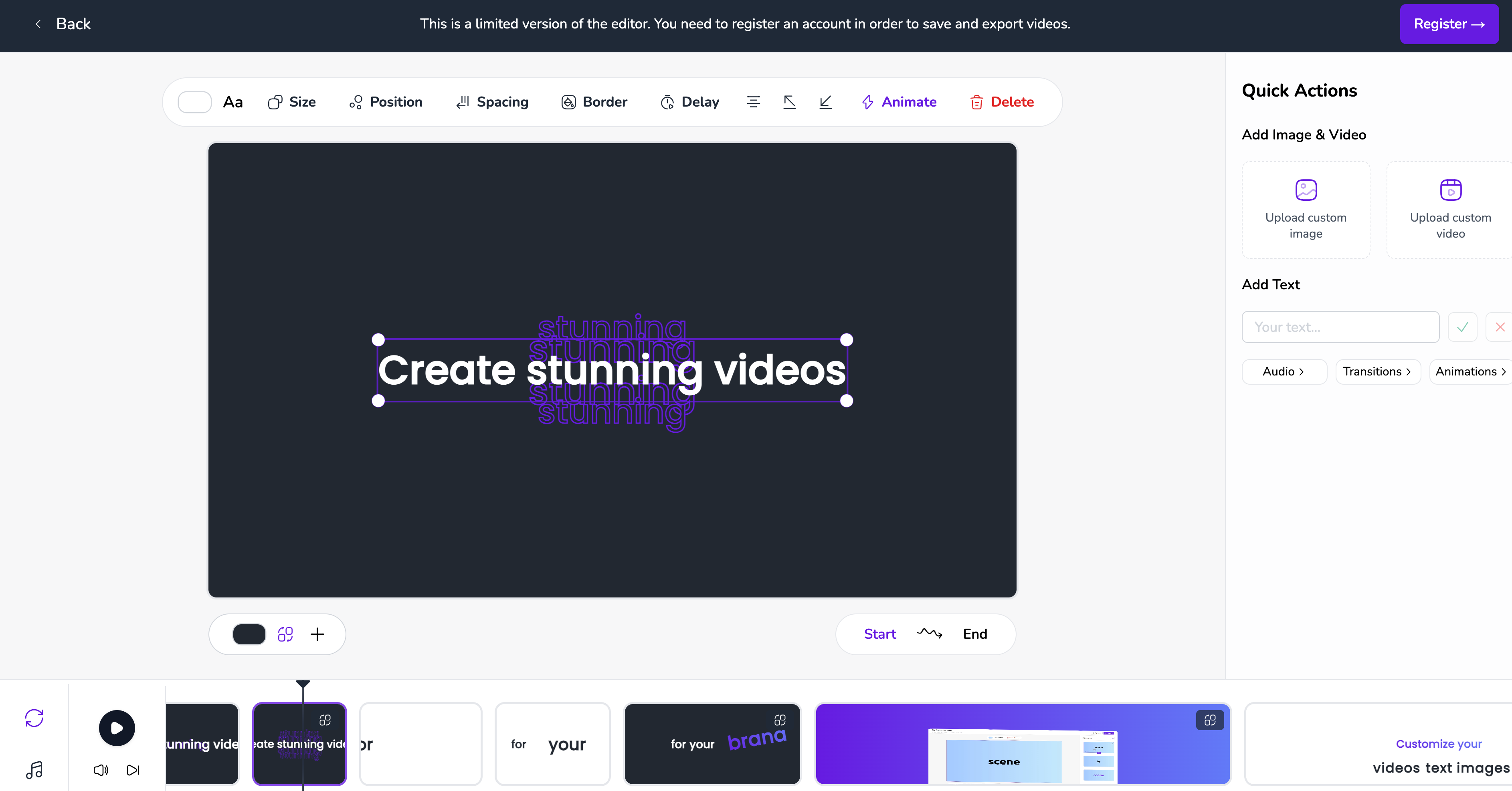
Task: Expand the Animations quick action
Action: pos(1470,371)
